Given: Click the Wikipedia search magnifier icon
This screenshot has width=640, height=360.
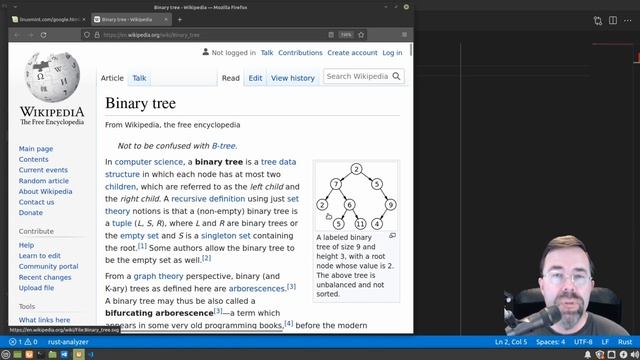Looking at the screenshot, I should (x=396, y=76).
